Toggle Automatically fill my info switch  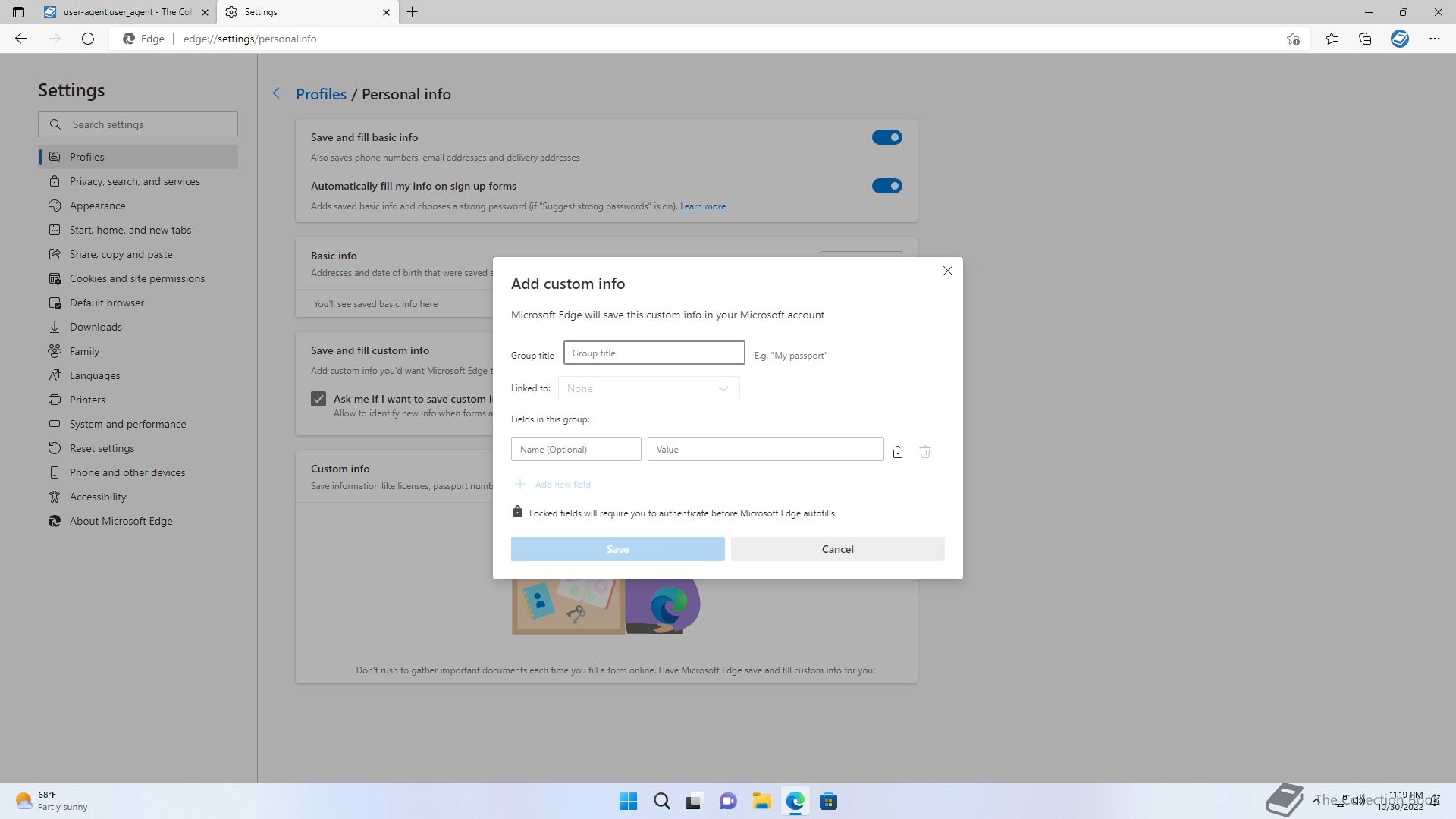coord(886,186)
